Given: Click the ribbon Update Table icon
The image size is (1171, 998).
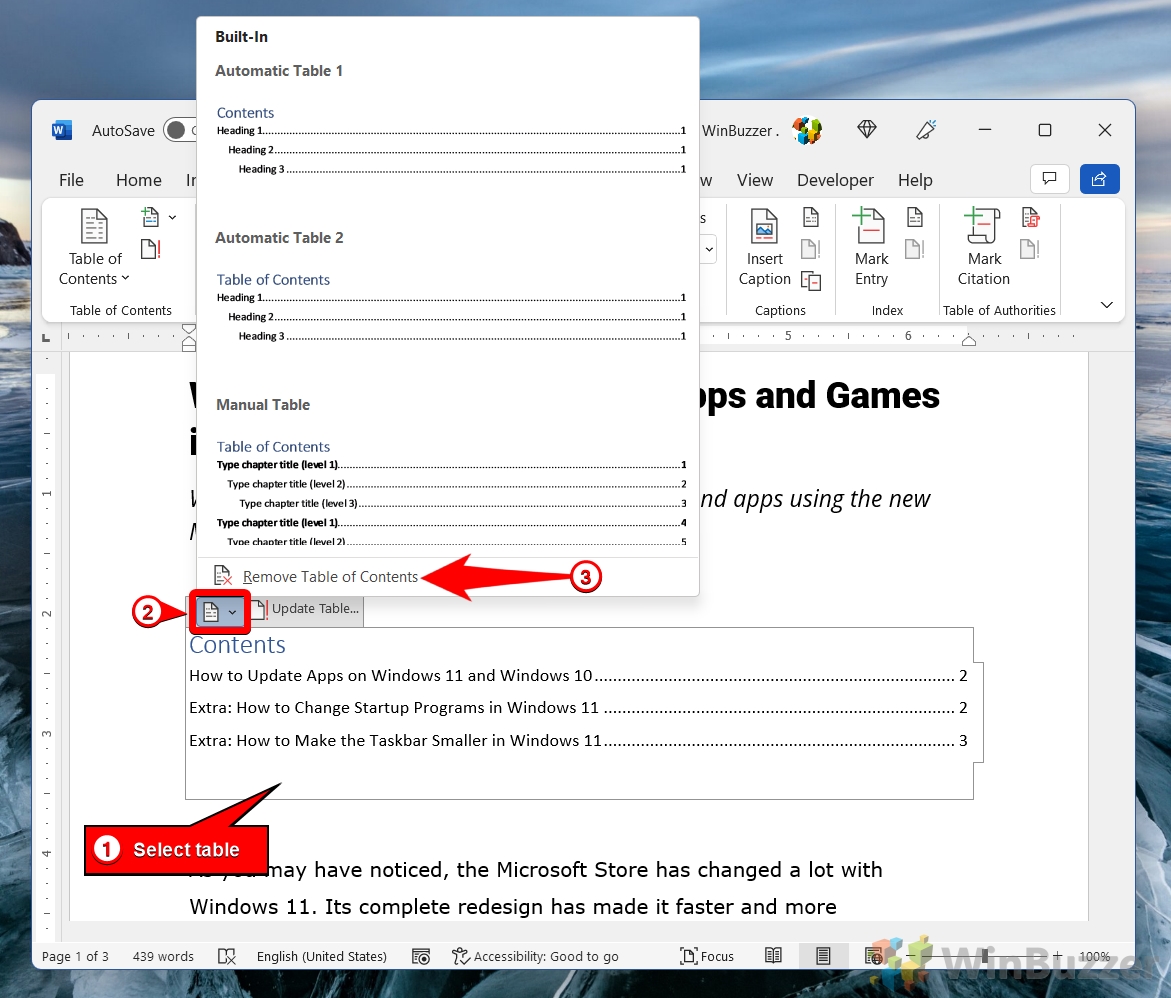Looking at the screenshot, I should coord(151,249).
